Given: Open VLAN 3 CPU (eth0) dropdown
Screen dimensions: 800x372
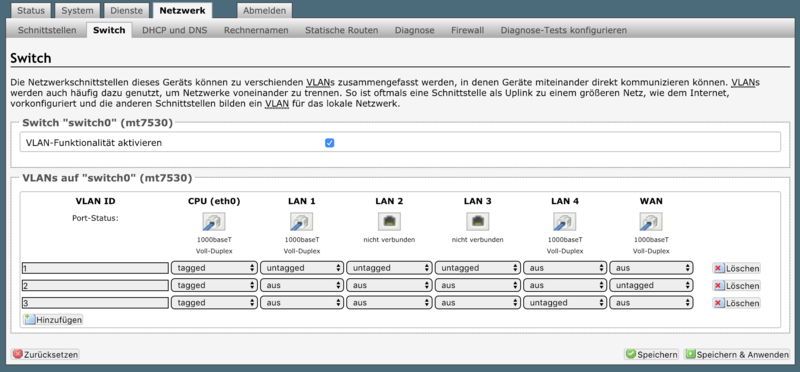Looking at the screenshot, I should [214, 303].
